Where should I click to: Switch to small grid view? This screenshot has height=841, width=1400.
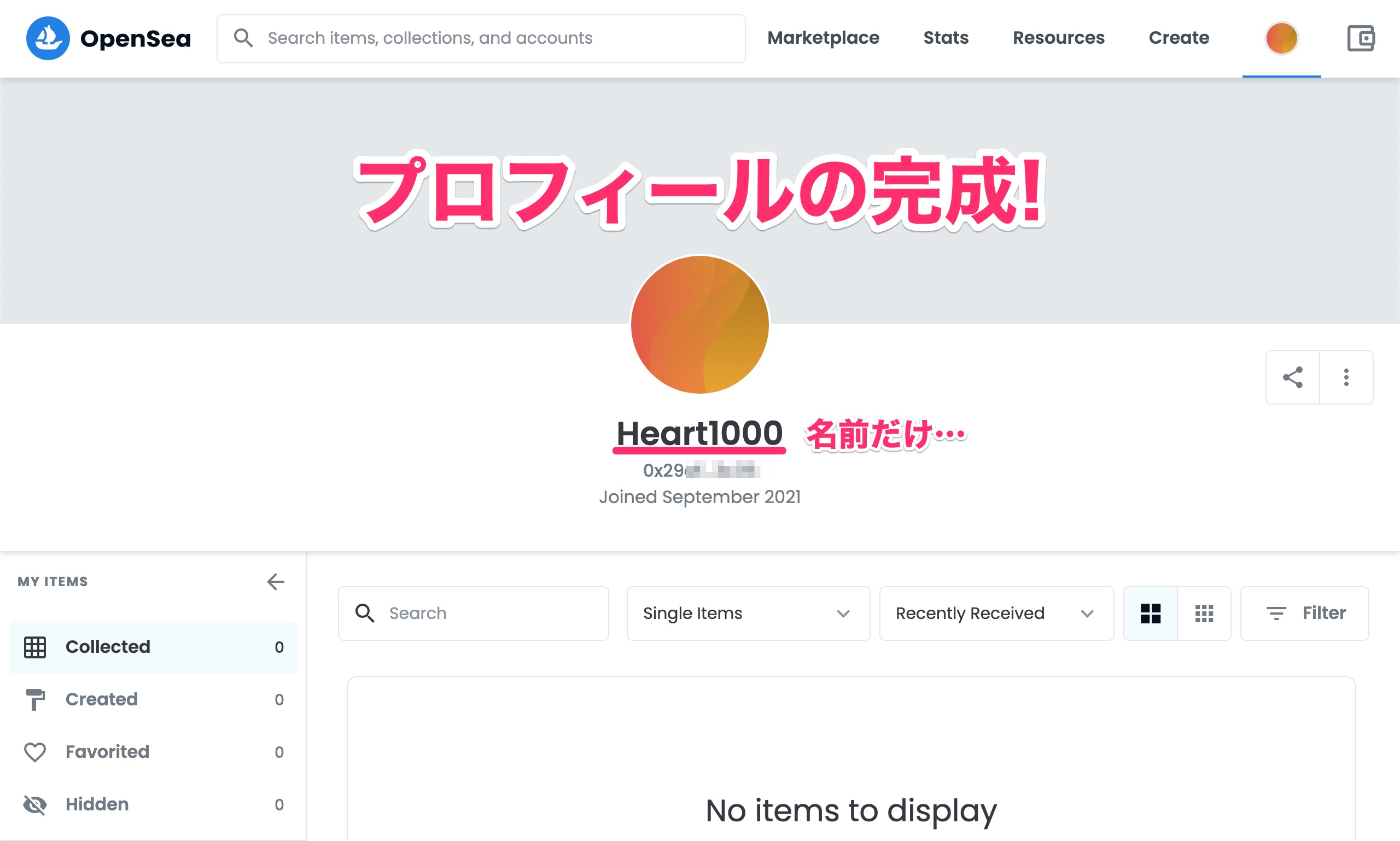pyautogui.click(x=1204, y=613)
